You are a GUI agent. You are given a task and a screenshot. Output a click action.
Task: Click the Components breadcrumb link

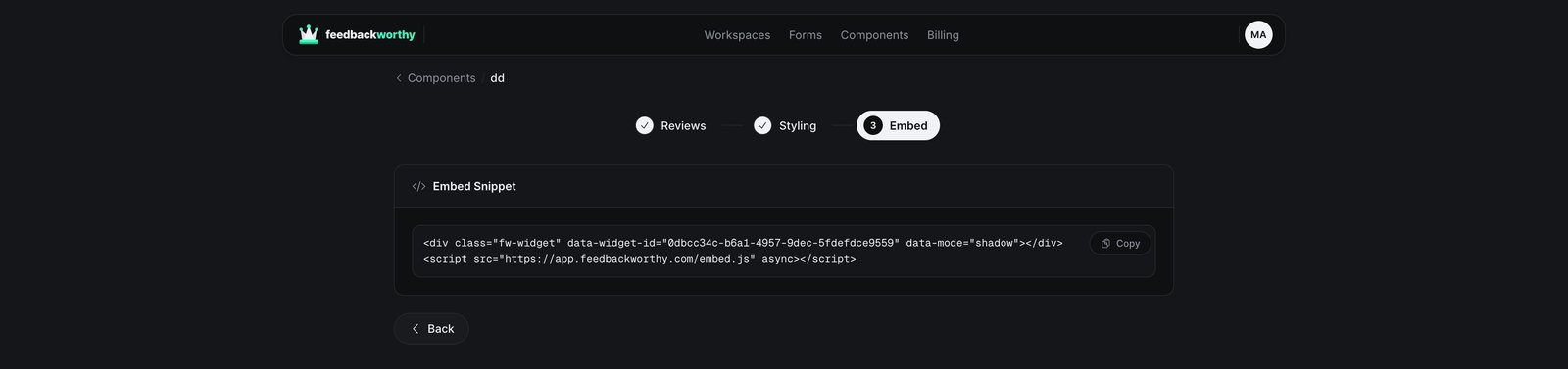tap(441, 78)
